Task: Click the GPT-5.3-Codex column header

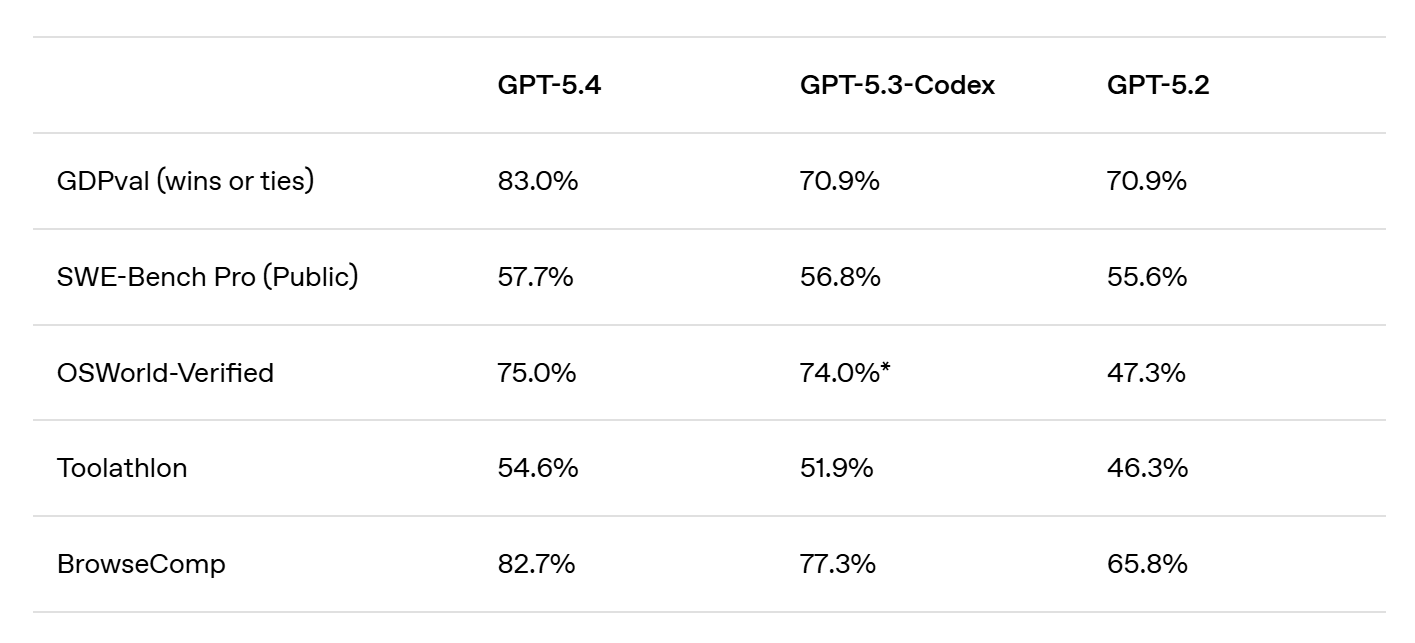Action: 897,86
